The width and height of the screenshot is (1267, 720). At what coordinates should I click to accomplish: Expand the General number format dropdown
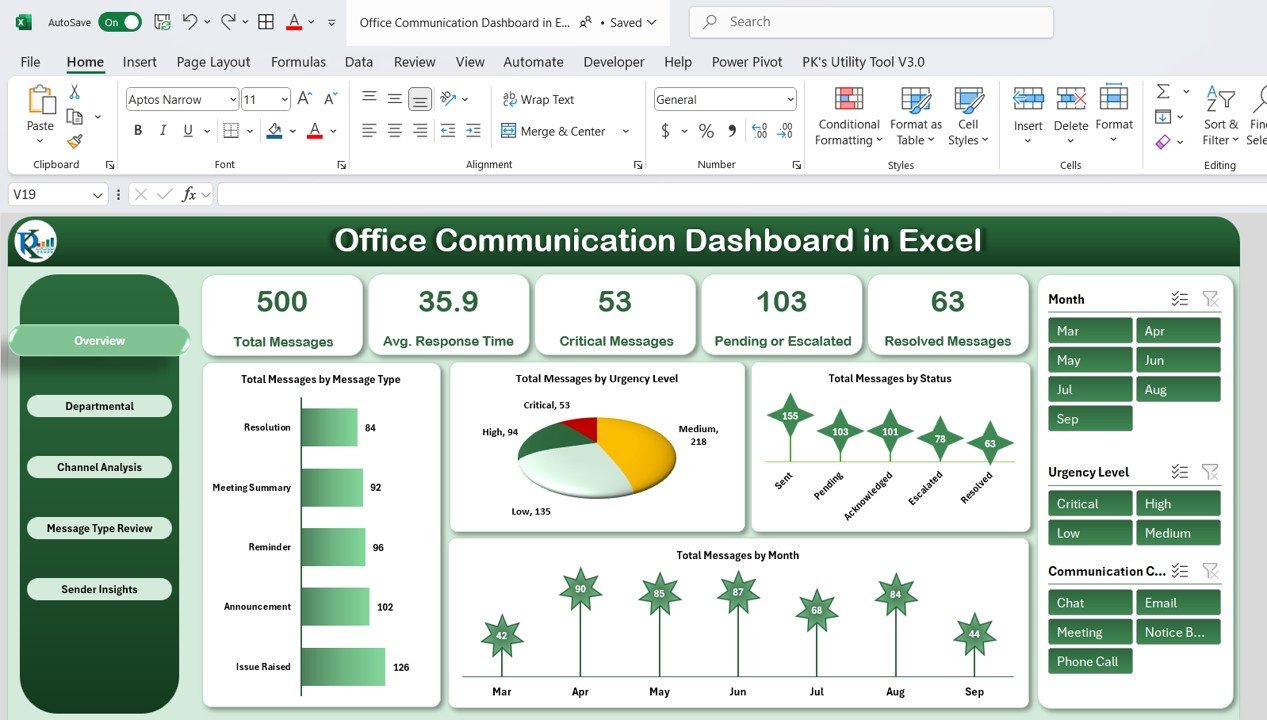click(790, 99)
